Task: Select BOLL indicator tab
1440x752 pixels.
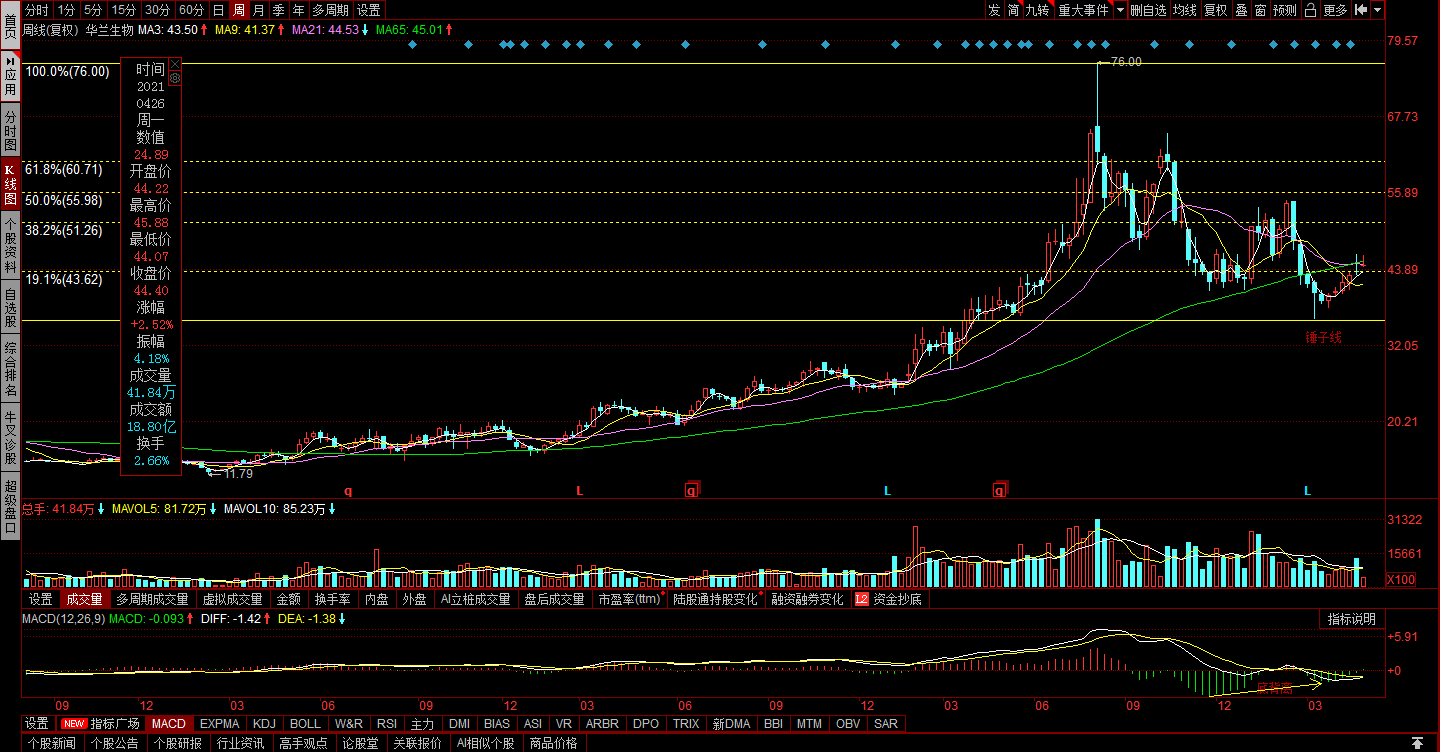Action: 305,723
